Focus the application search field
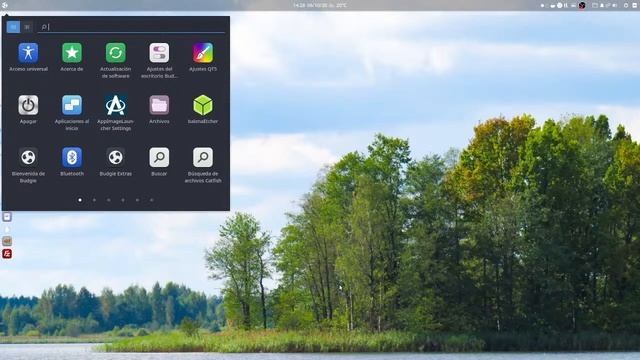The width and height of the screenshot is (640, 360). (131, 27)
